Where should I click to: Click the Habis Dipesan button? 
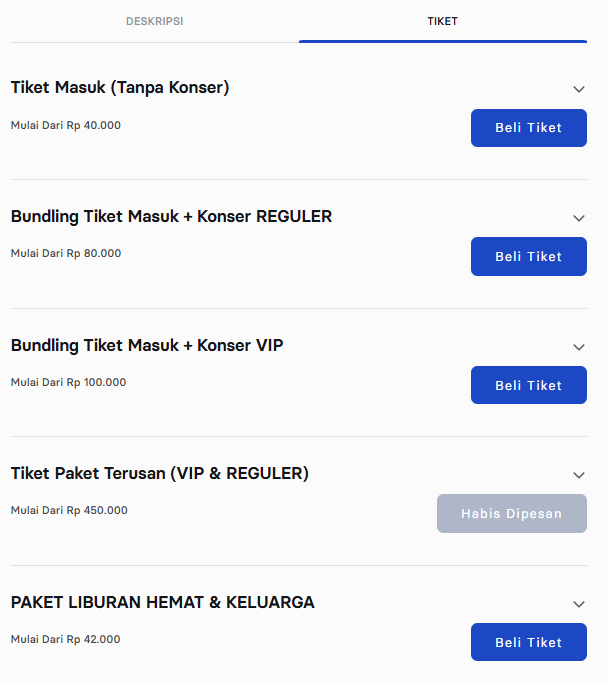[x=511, y=514]
